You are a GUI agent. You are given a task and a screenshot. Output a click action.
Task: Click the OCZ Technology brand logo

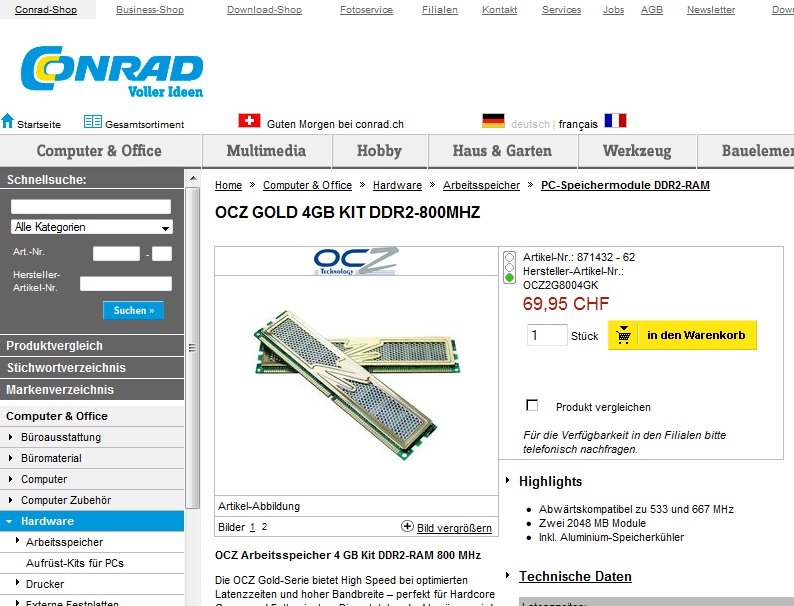[x=356, y=261]
